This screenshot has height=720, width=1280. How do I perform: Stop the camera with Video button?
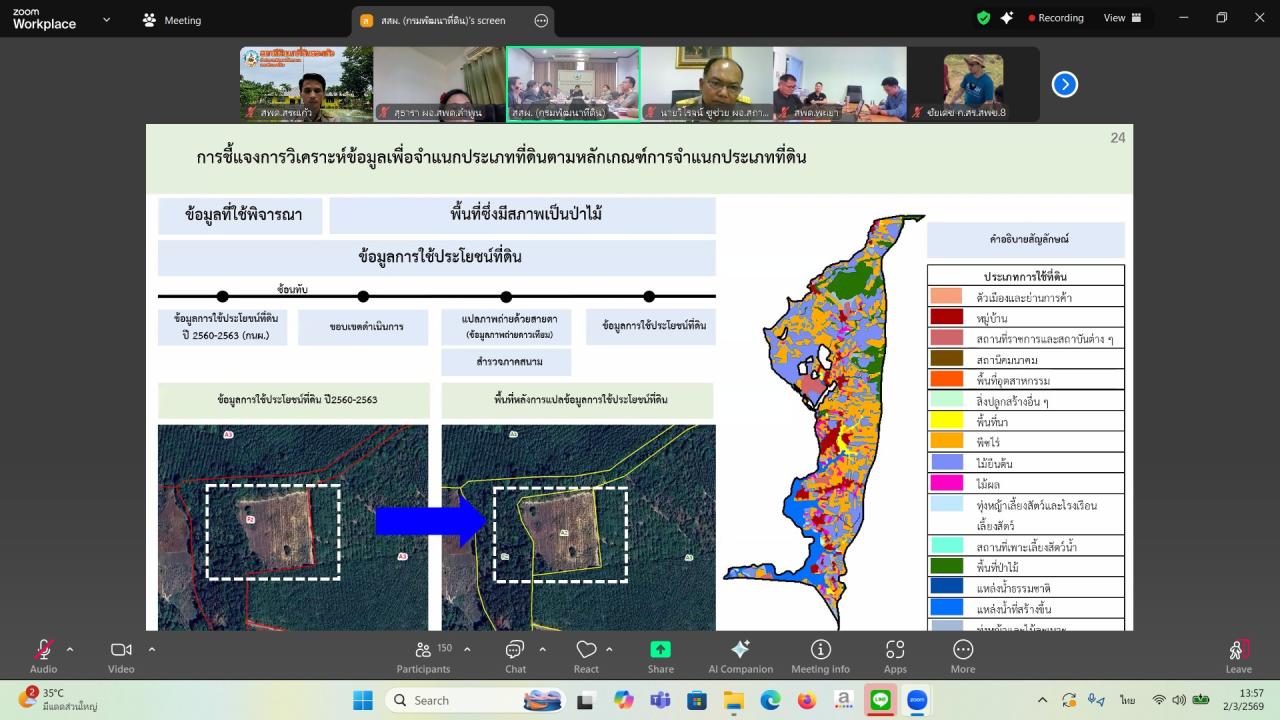(x=120, y=655)
